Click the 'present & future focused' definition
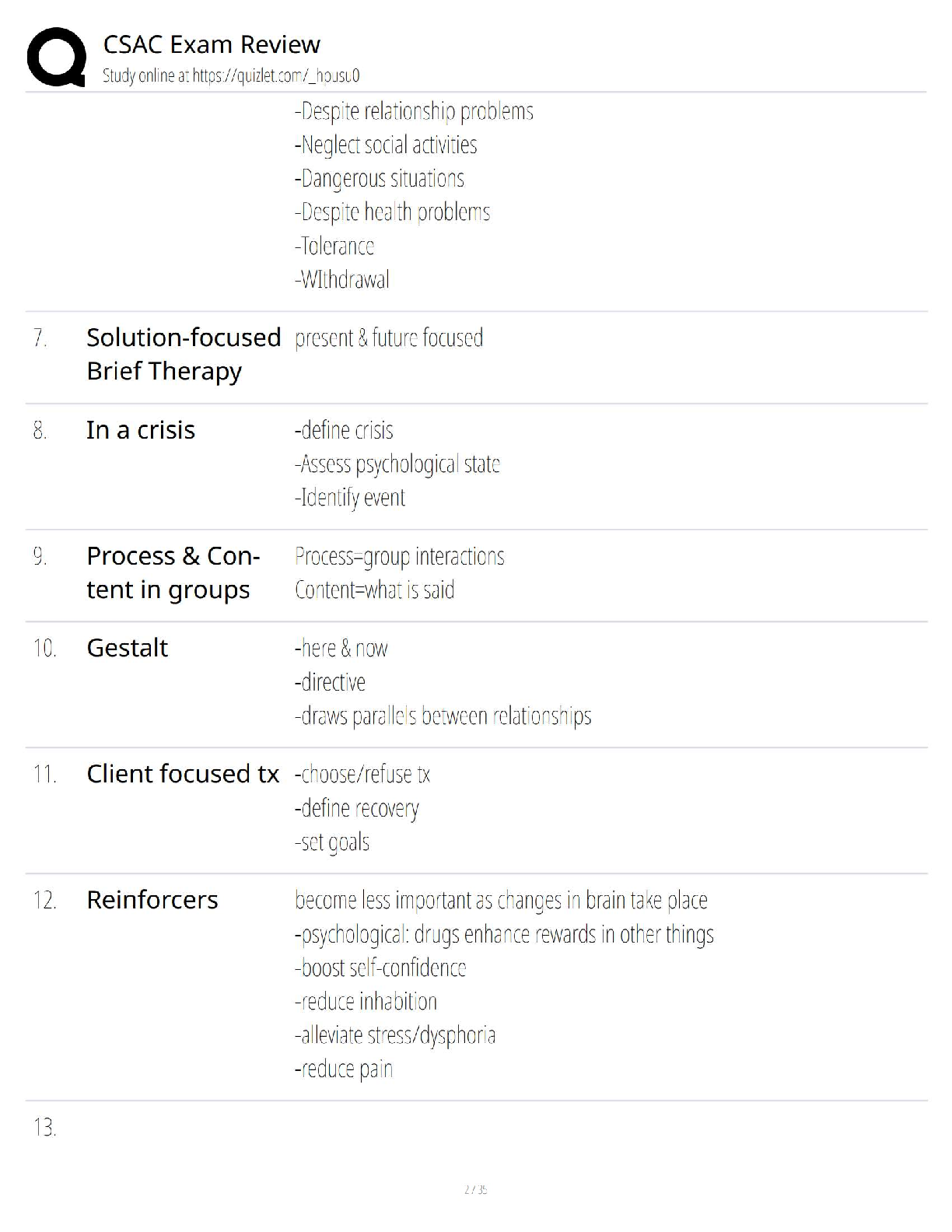The width and height of the screenshot is (952, 1232). click(389, 338)
